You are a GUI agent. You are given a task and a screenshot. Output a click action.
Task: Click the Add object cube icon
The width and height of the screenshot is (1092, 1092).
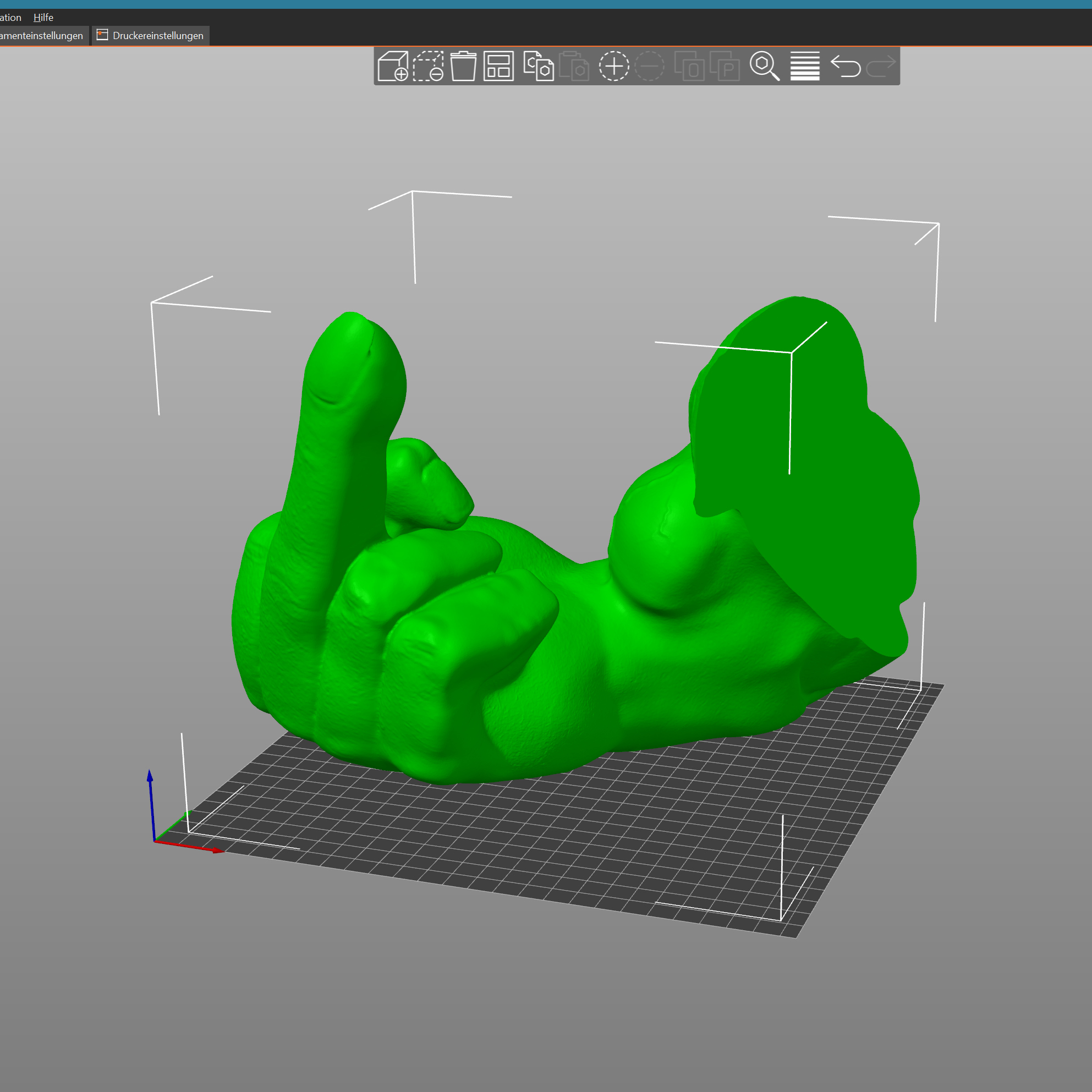point(393,66)
